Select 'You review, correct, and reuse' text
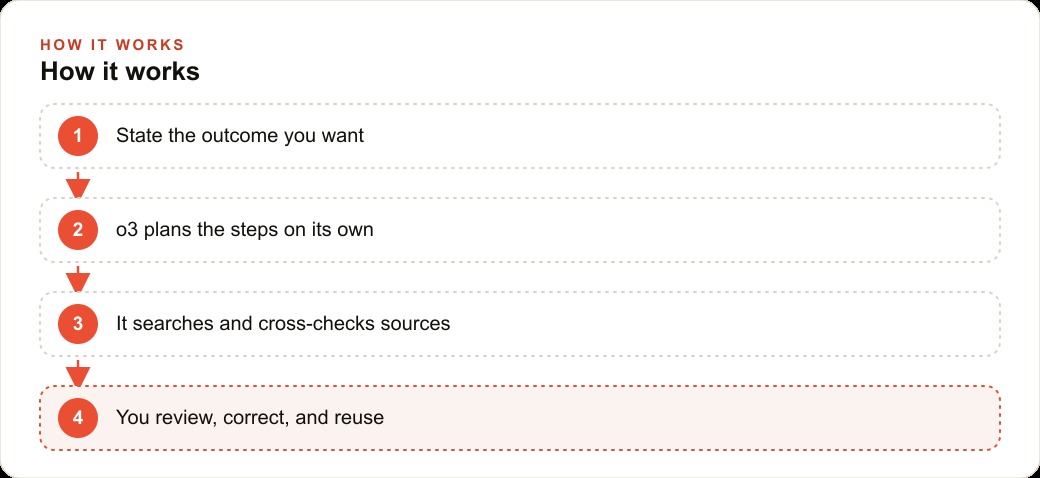 point(250,418)
